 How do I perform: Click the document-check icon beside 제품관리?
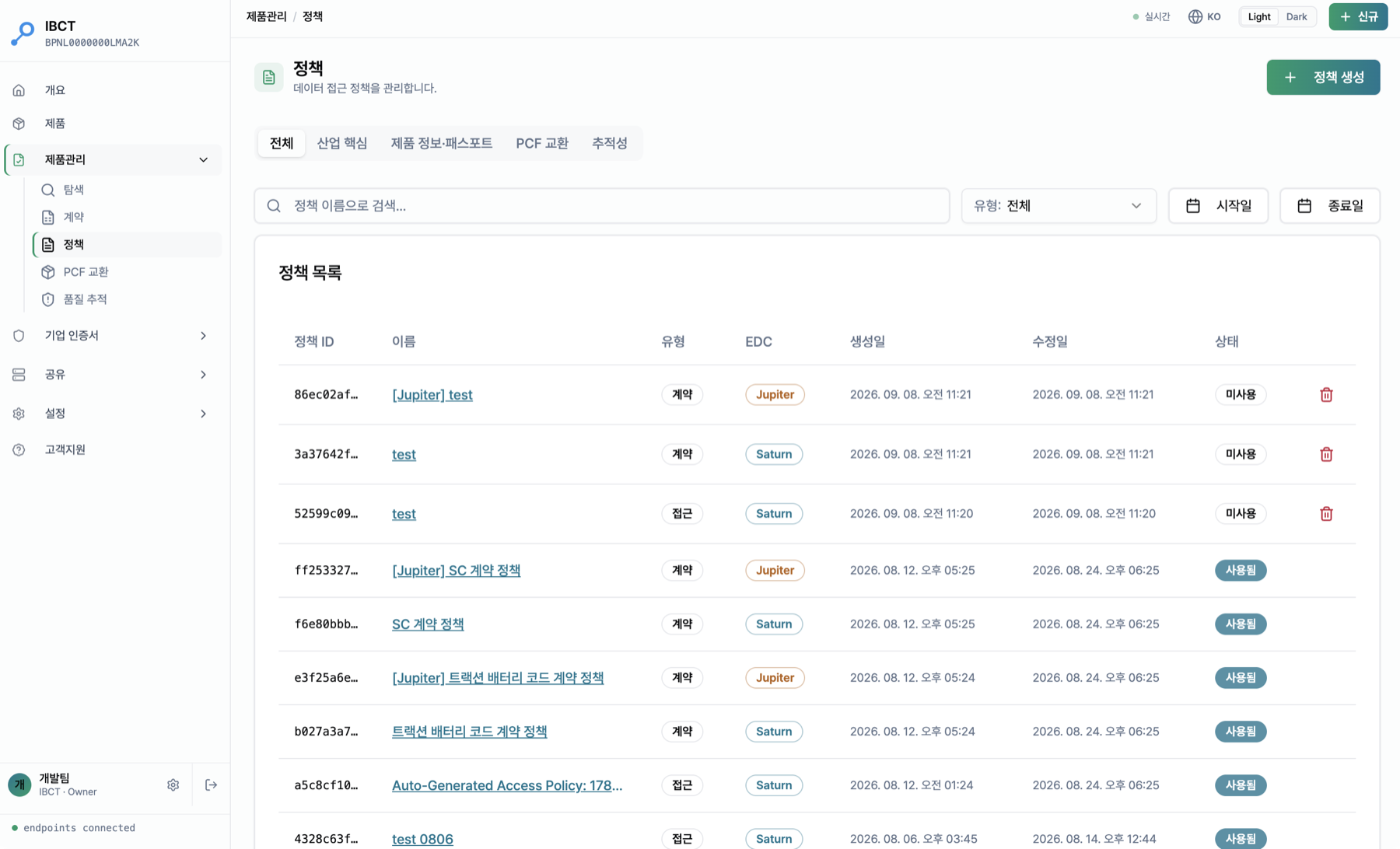(x=19, y=159)
